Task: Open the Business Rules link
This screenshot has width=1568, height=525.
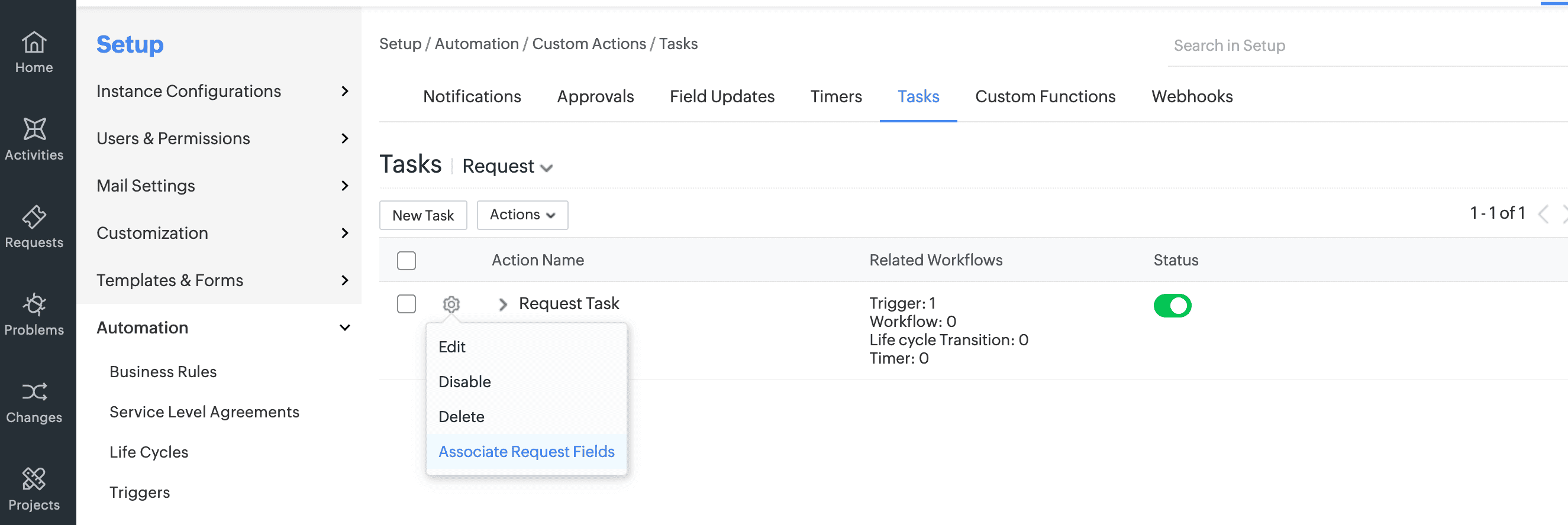Action: point(163,372)
